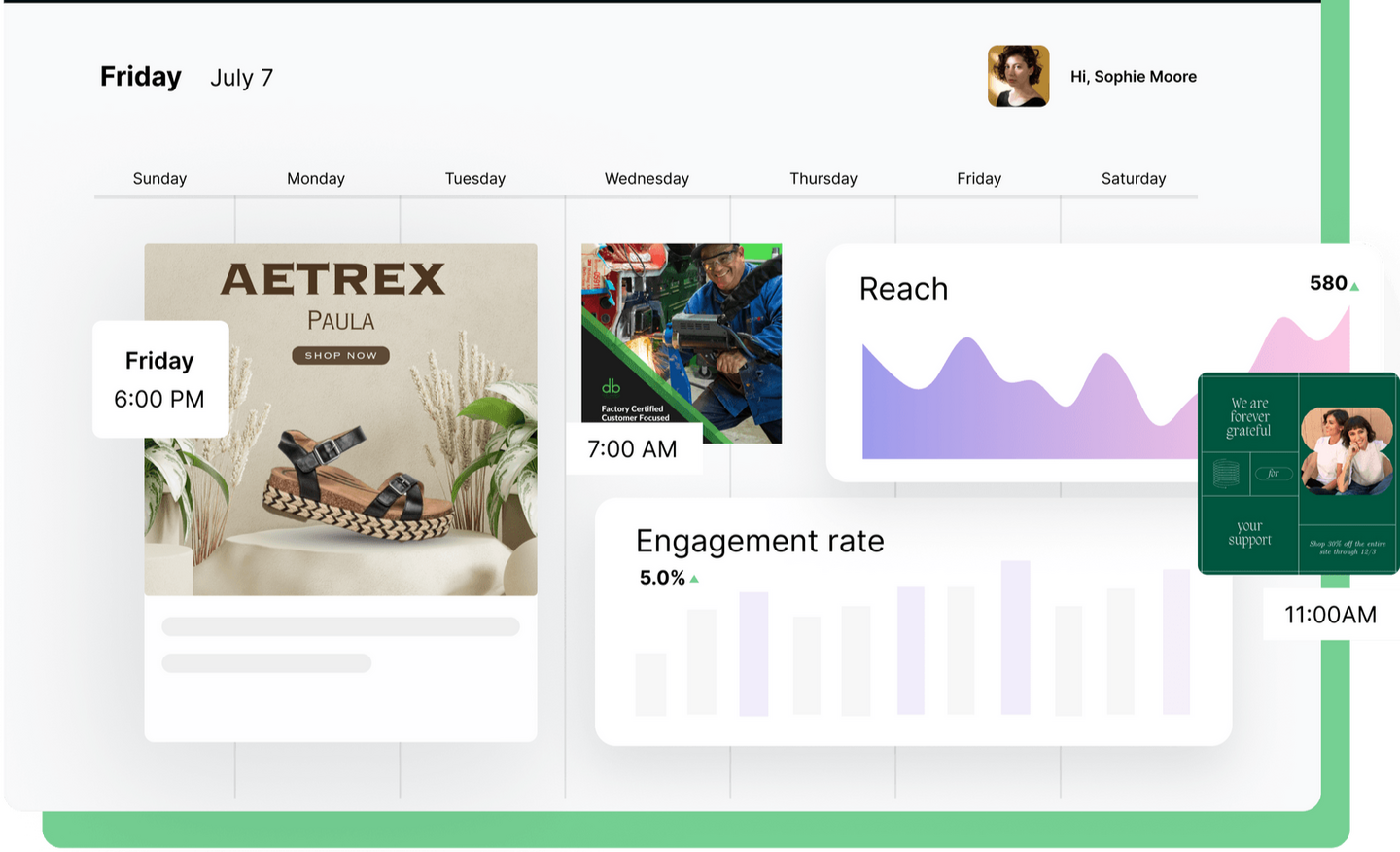Click the 5.0% engagement value
Viewport: 1400px width, 852px height.
(x=662, y=578)
